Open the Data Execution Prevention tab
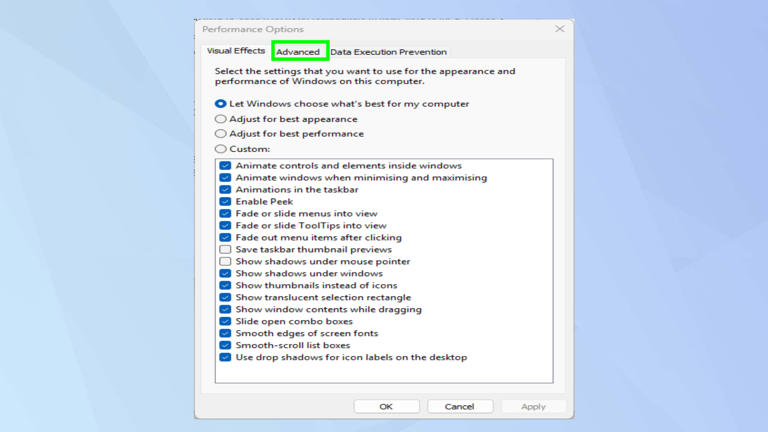768x432 pixels. tap(388, 51)
